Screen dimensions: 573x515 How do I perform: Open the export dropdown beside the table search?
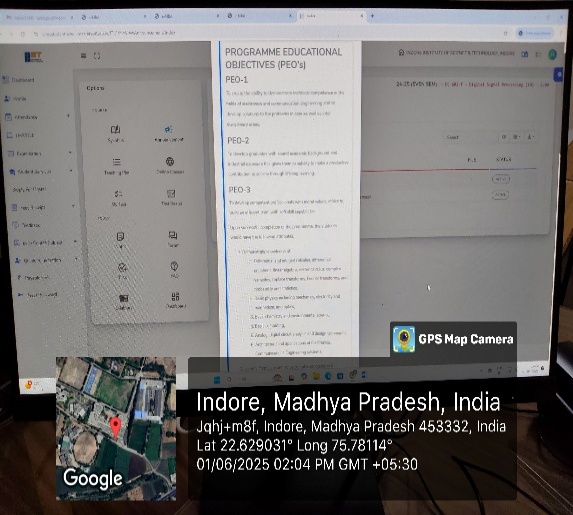pyautogui.click(x=531, y=137)
